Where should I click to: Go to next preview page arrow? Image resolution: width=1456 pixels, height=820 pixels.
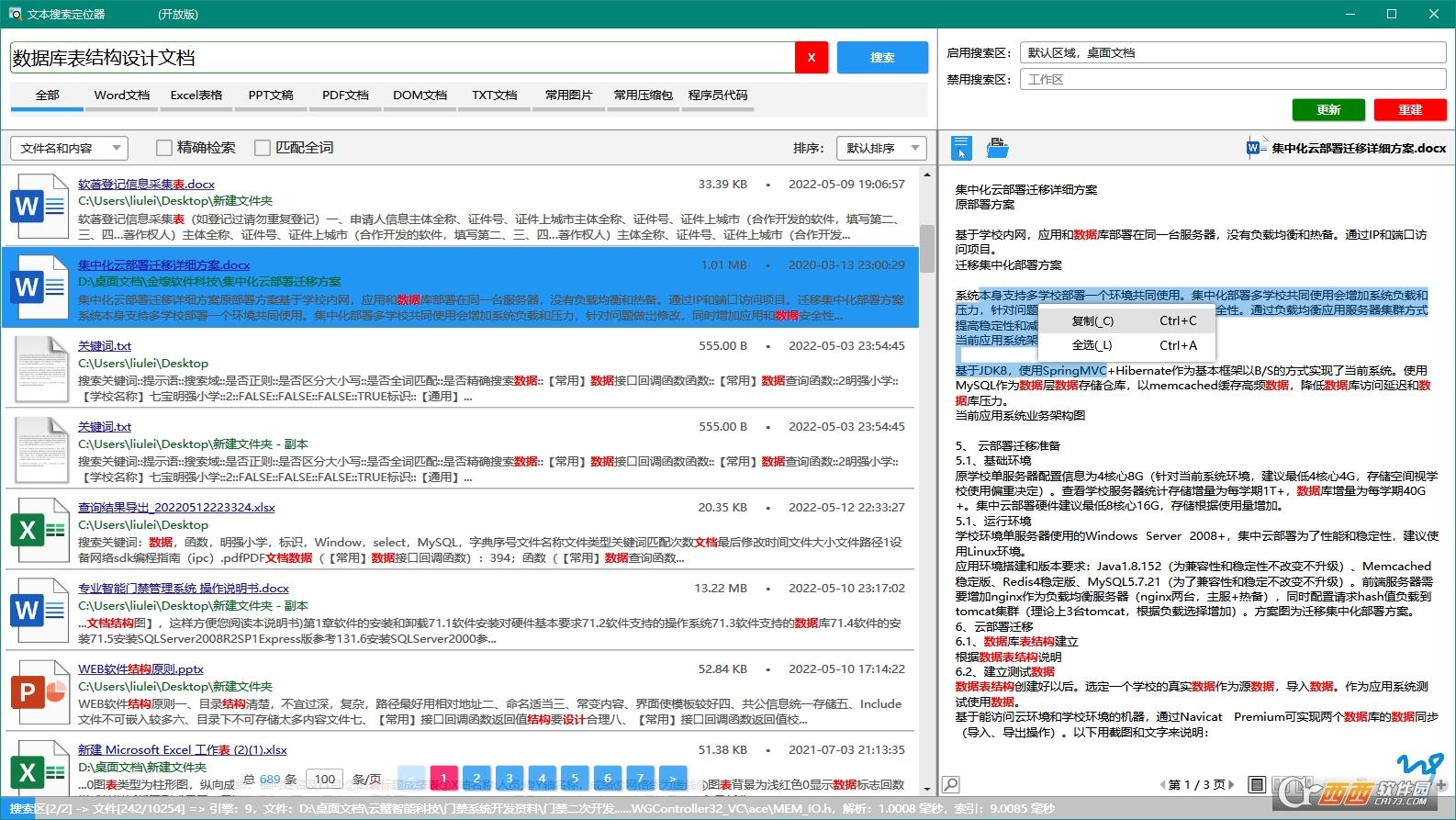pyautogui.click(x=1231, y=784)
